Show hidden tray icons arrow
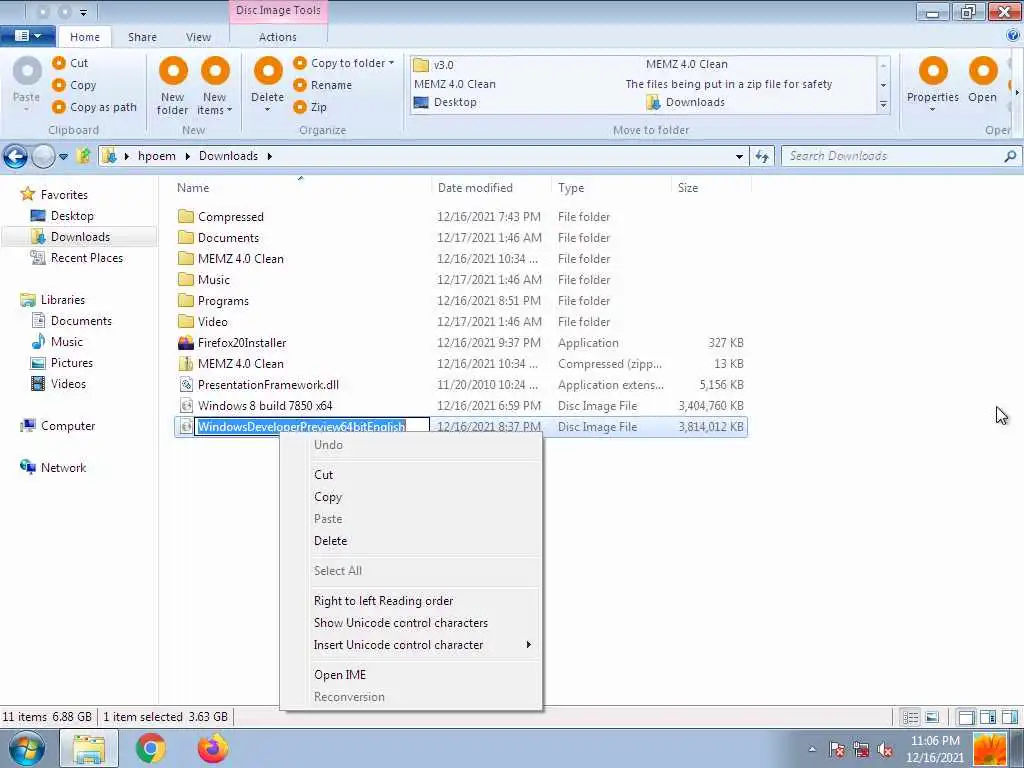The image size is (1024, 768). pos(812,749)
